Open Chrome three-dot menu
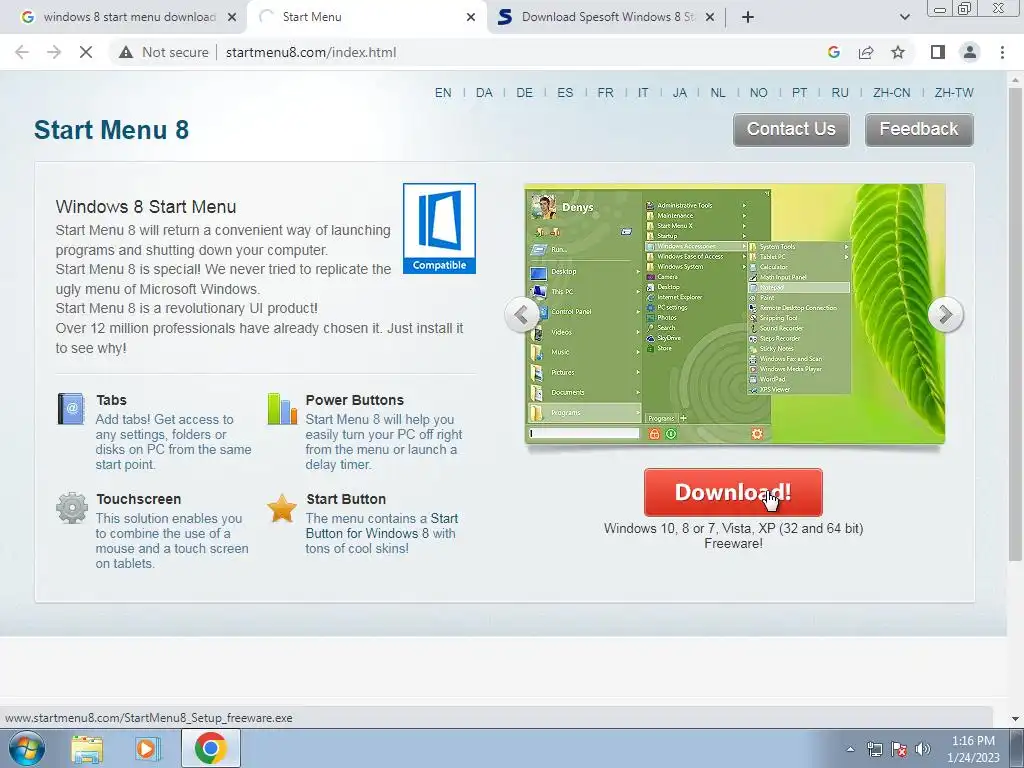 point(1002,52)
